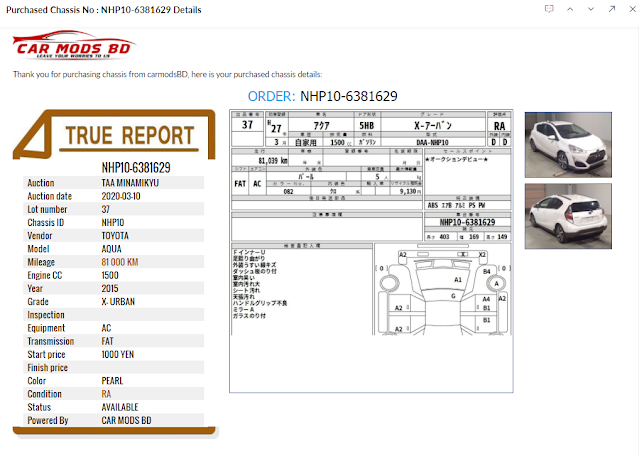
Task: Click the thank you message text
Action: pos(167,74)
